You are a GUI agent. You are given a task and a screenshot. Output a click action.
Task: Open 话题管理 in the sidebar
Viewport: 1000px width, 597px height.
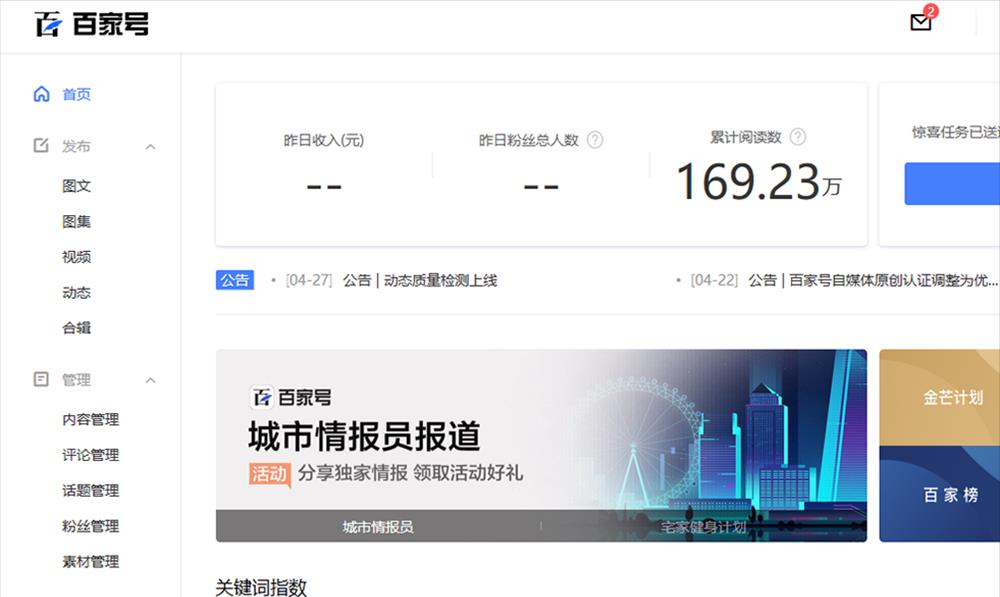(91, 490)
